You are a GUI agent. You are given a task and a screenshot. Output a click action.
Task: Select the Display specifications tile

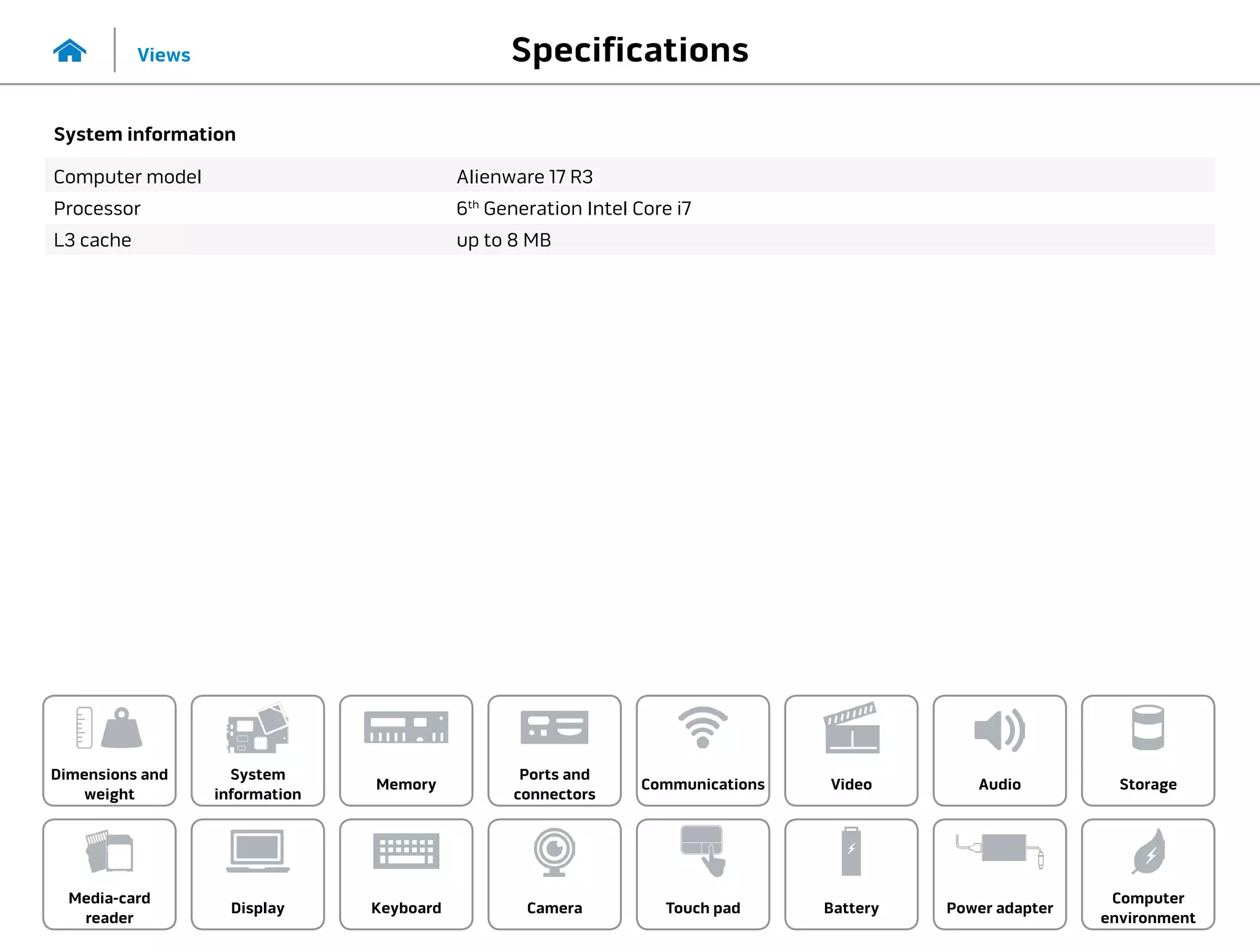[258, 874]
